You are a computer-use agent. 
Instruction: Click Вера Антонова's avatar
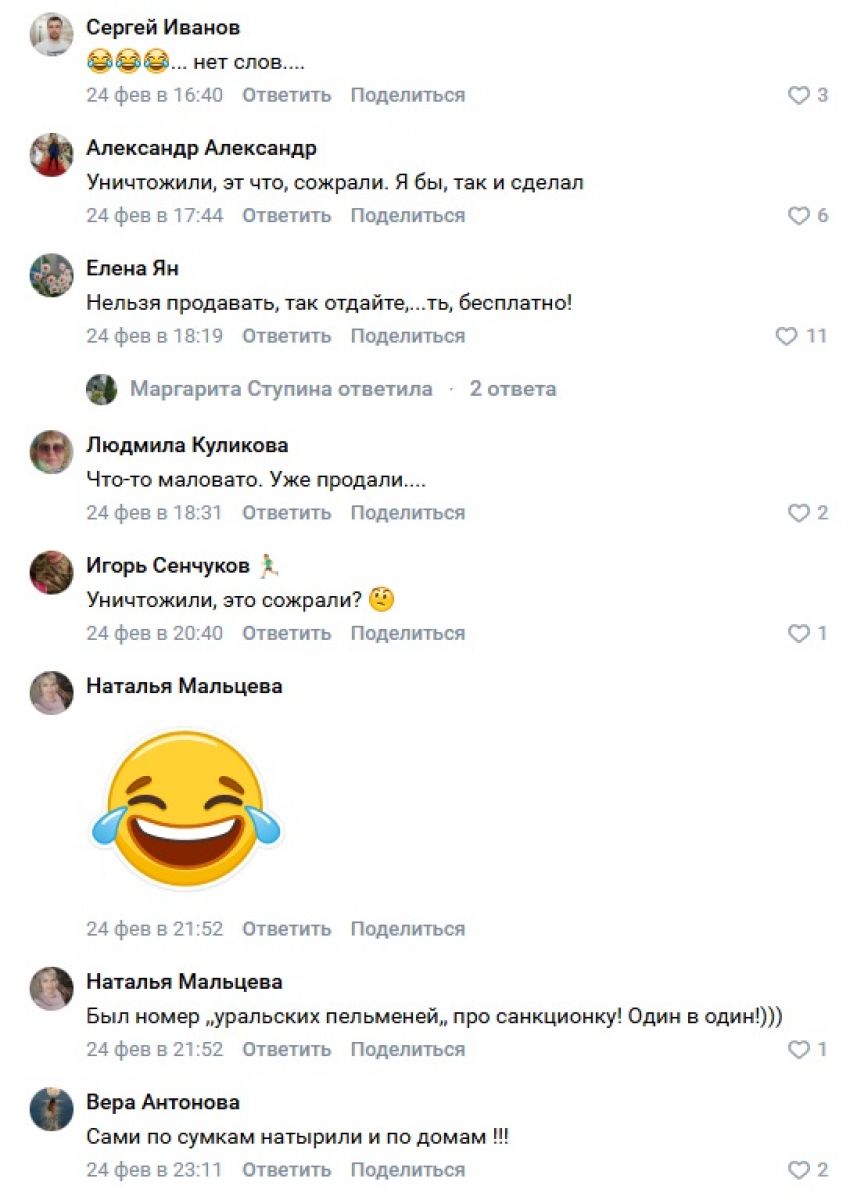[51, 1109]
